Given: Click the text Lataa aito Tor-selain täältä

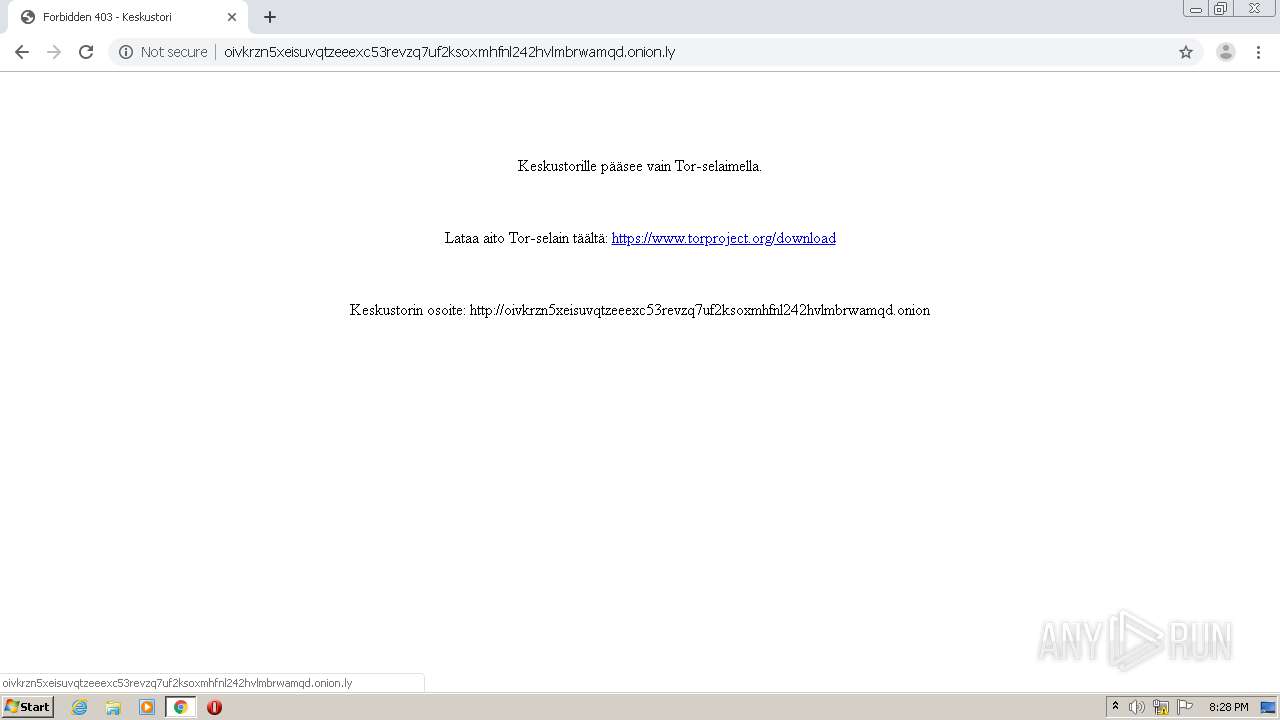Looking at the screenshot, I should [x=526, y=238].
